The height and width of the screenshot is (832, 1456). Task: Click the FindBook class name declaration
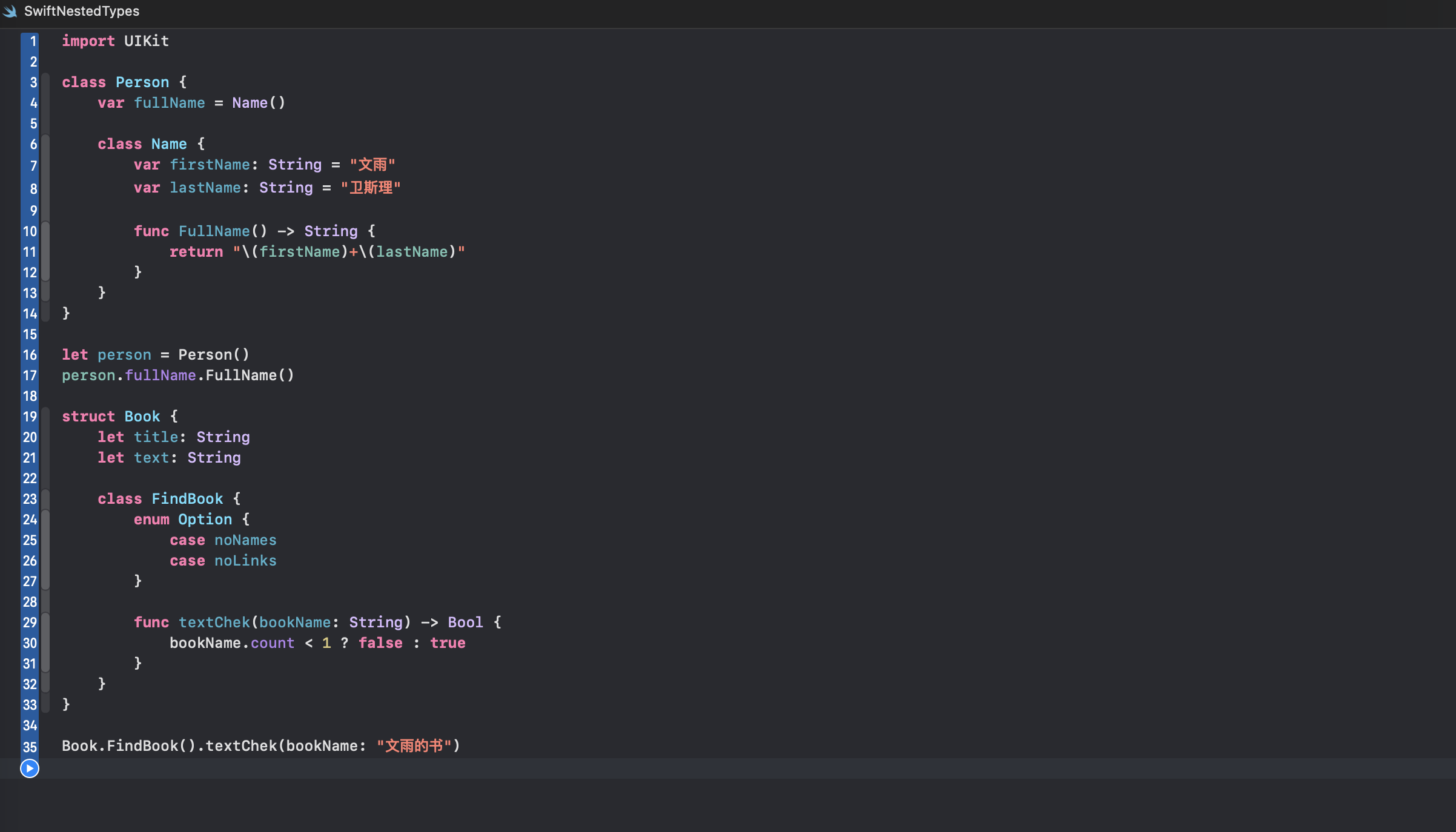pyautogui.click(x=187, y=499)
